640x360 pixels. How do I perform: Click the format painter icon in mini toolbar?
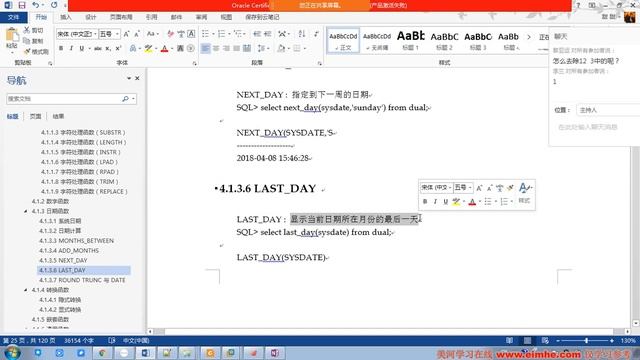click(x=510, y=188)
